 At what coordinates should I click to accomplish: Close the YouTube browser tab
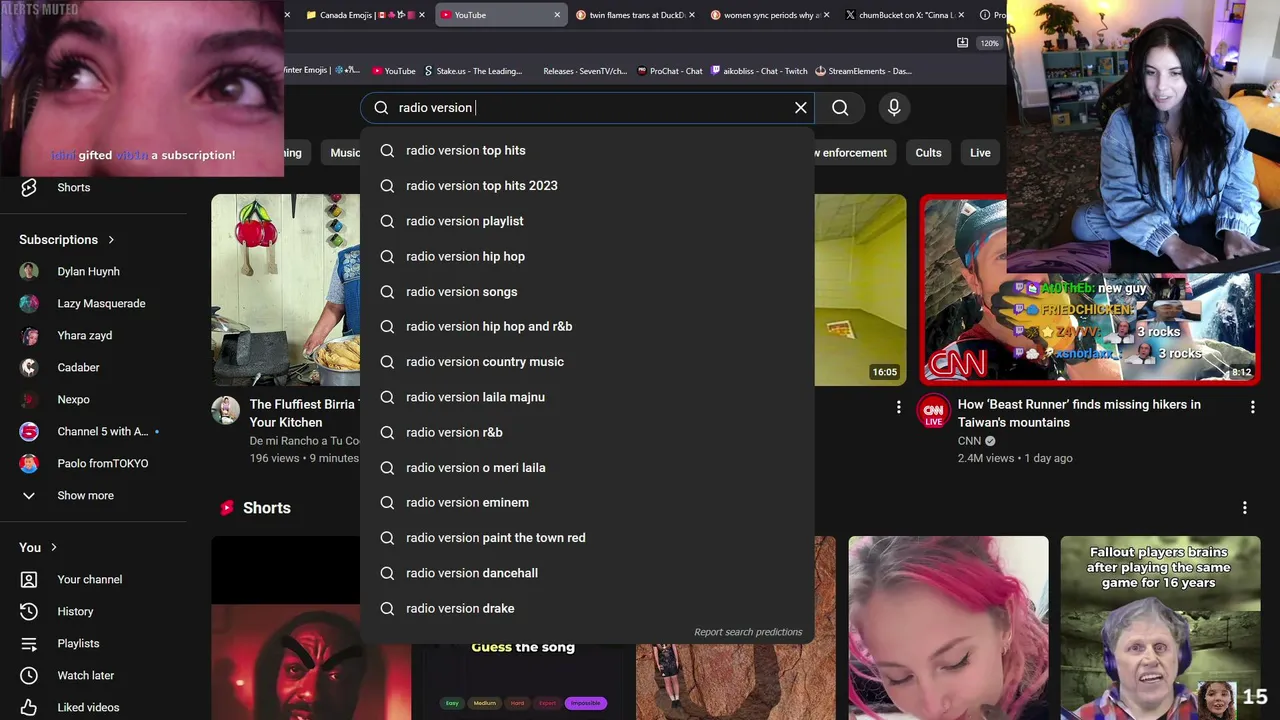point(557,15)
